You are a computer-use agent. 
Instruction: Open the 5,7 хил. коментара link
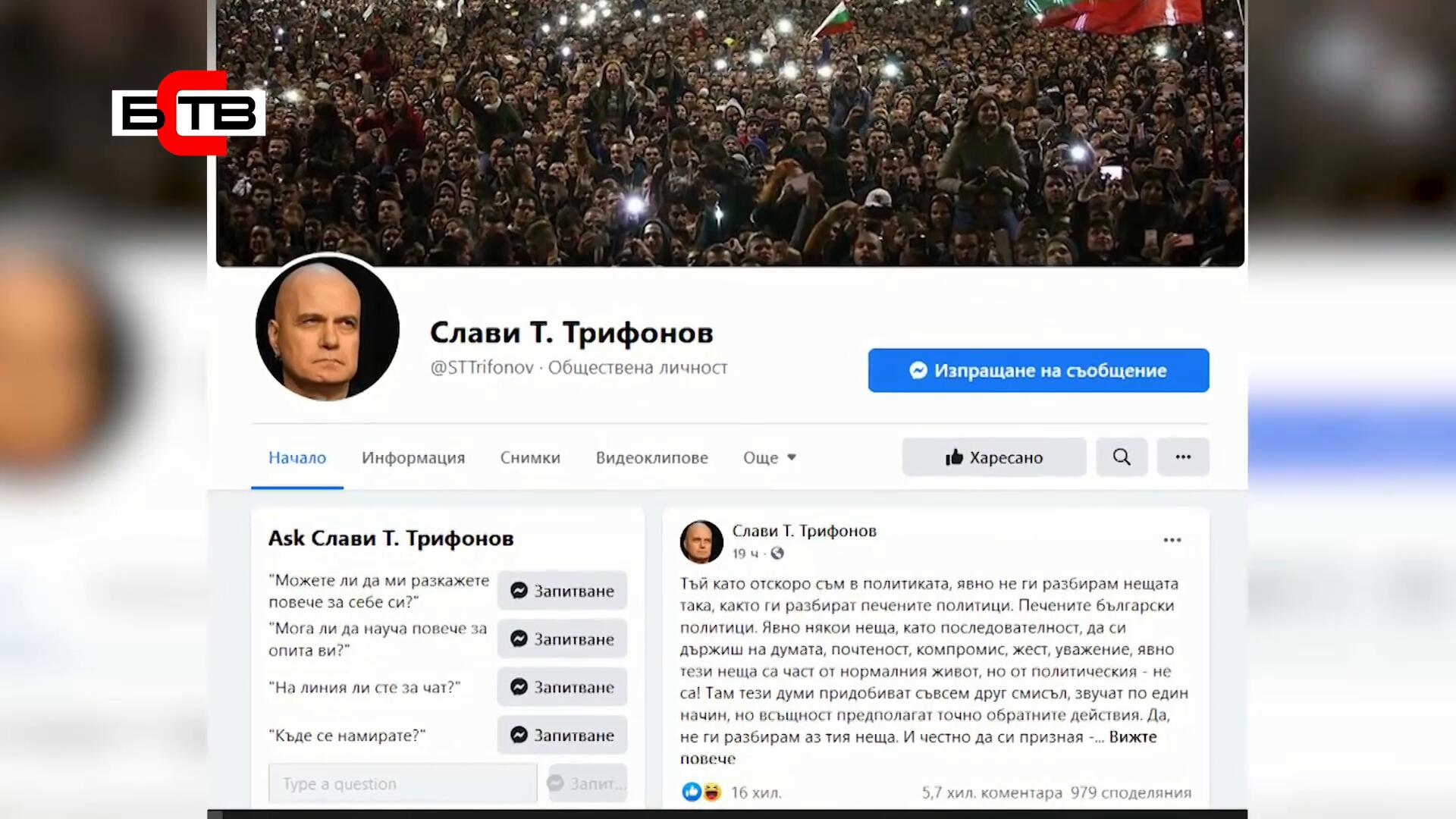tap(992, 792)
